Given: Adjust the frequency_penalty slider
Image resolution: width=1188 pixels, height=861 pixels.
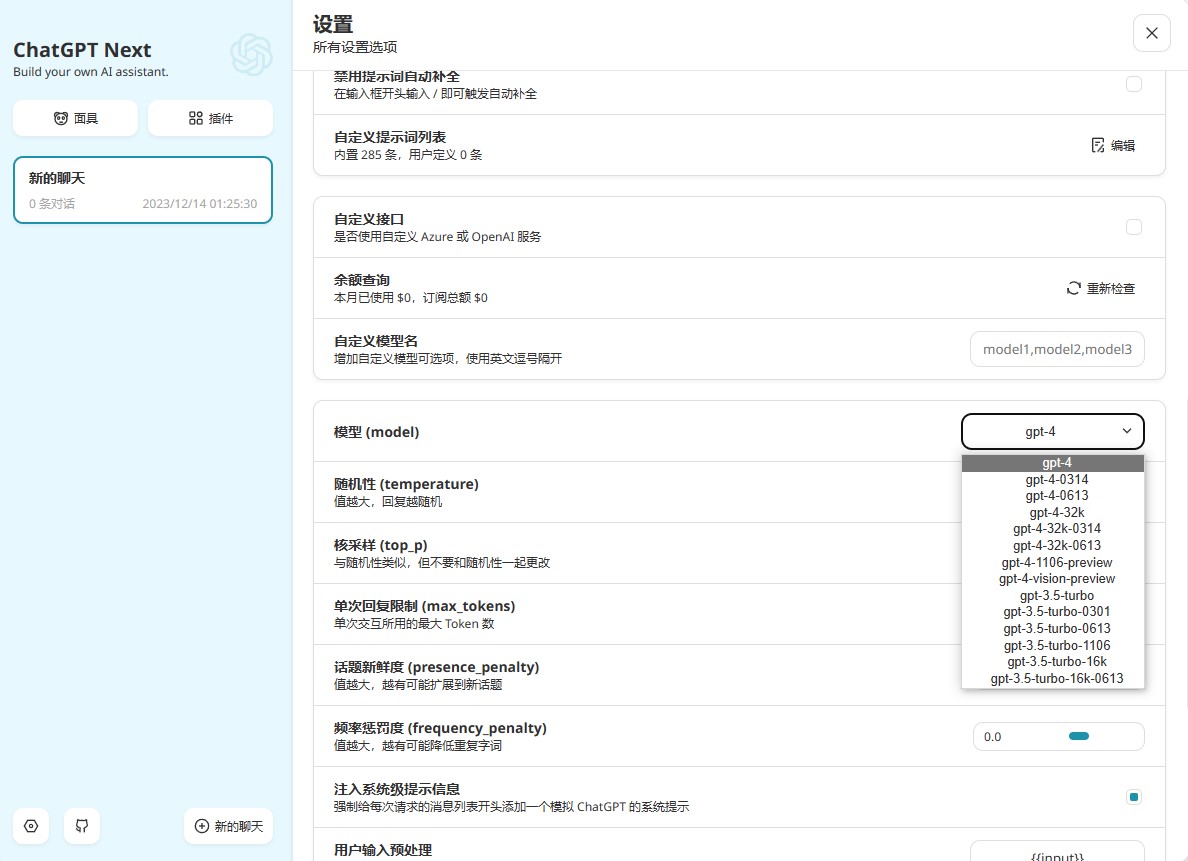Looking at the screenshot, I should pos(1078,737).
